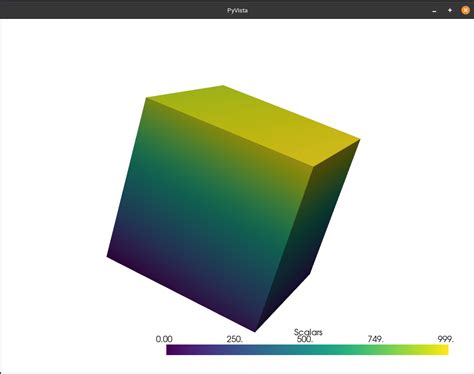Click the Scalars color bar gradient

coord(307,350)
